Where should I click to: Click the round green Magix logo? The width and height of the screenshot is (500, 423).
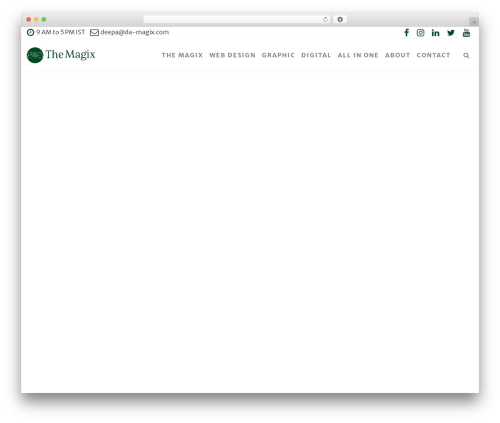pos(35,55)
